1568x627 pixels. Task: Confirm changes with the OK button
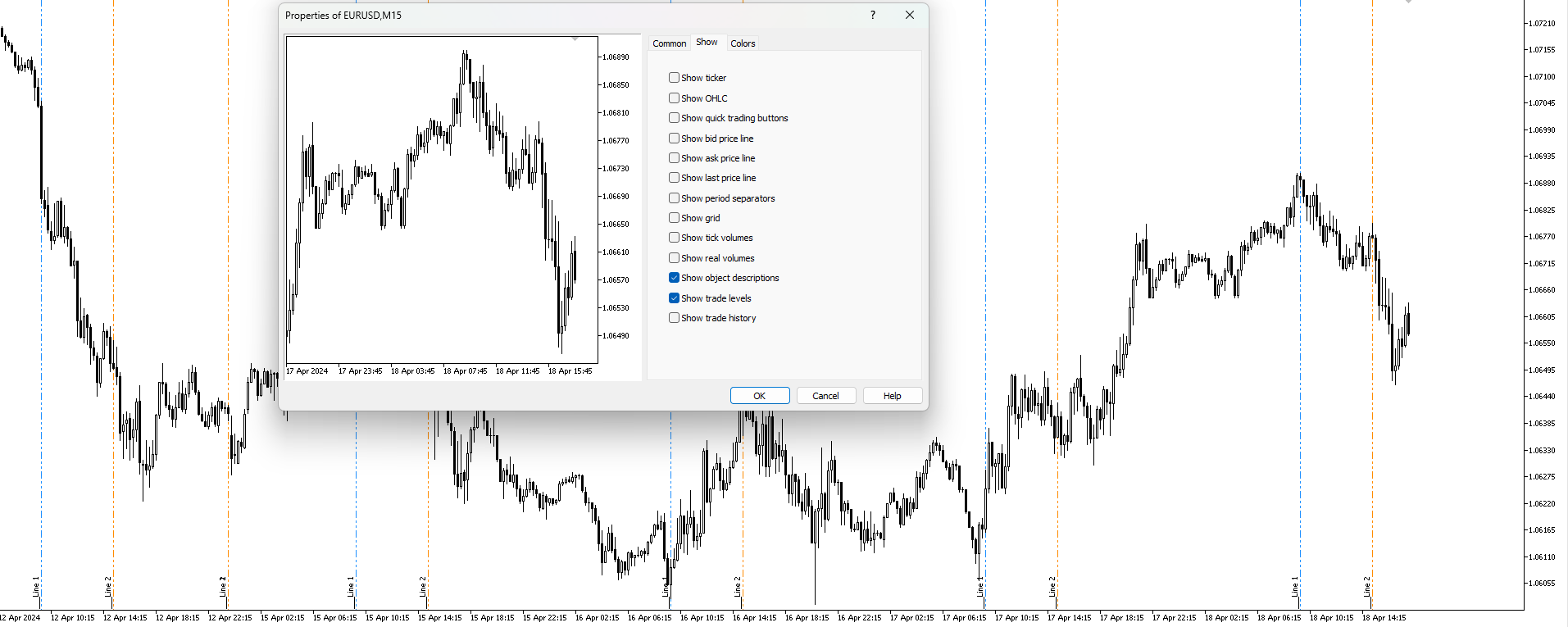760,396
